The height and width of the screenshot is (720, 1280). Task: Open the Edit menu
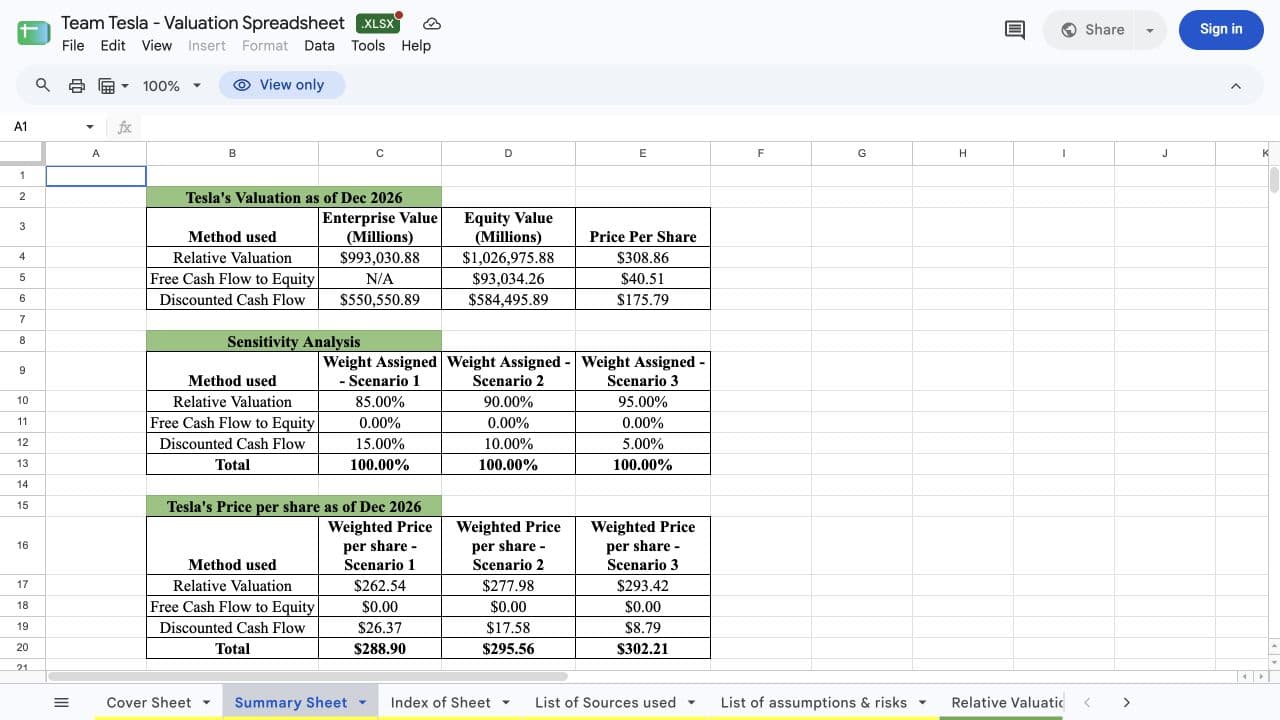[113, 45]
